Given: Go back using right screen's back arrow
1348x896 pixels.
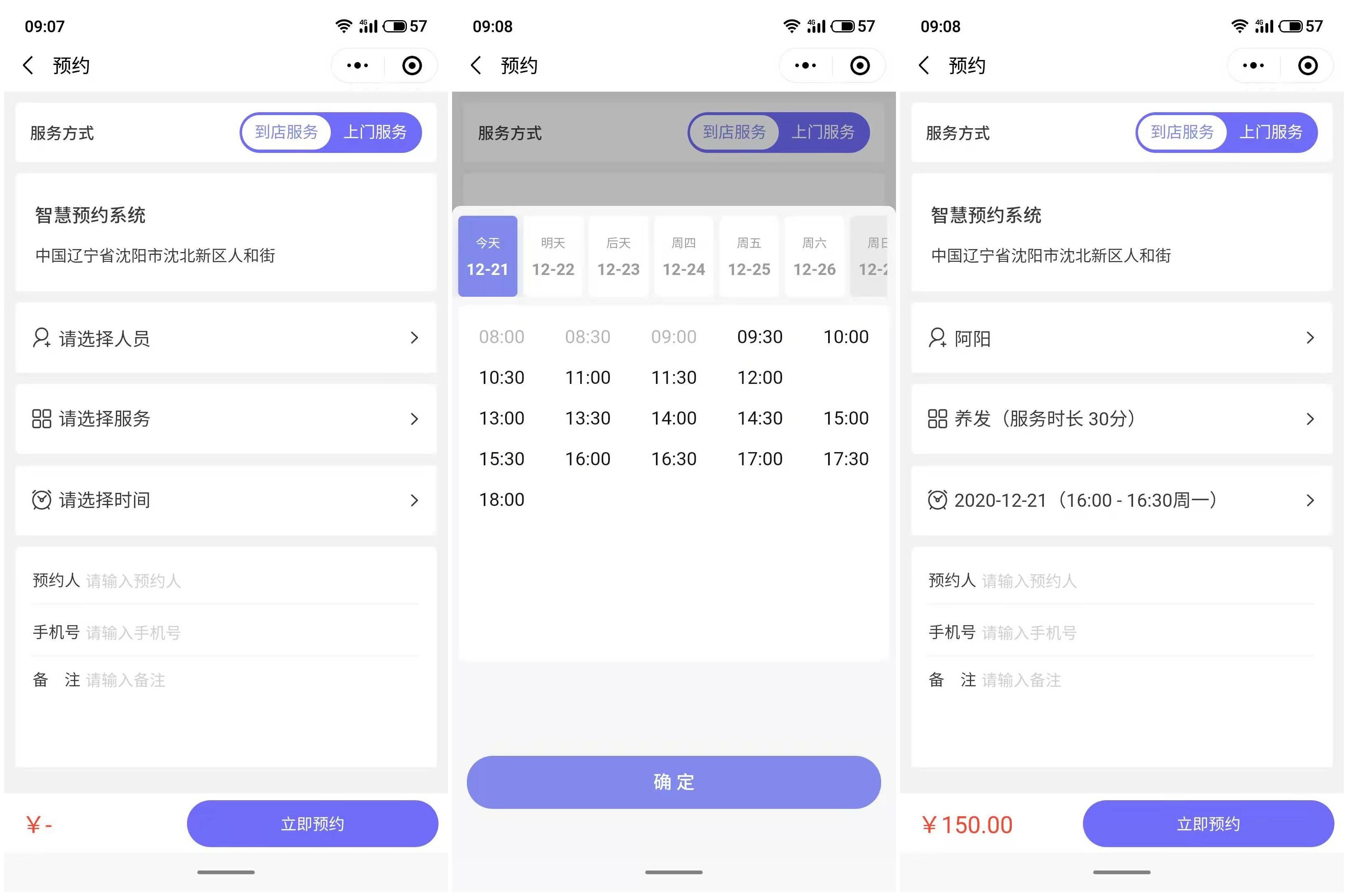Looking at the screenshot, I should point(924,66).
